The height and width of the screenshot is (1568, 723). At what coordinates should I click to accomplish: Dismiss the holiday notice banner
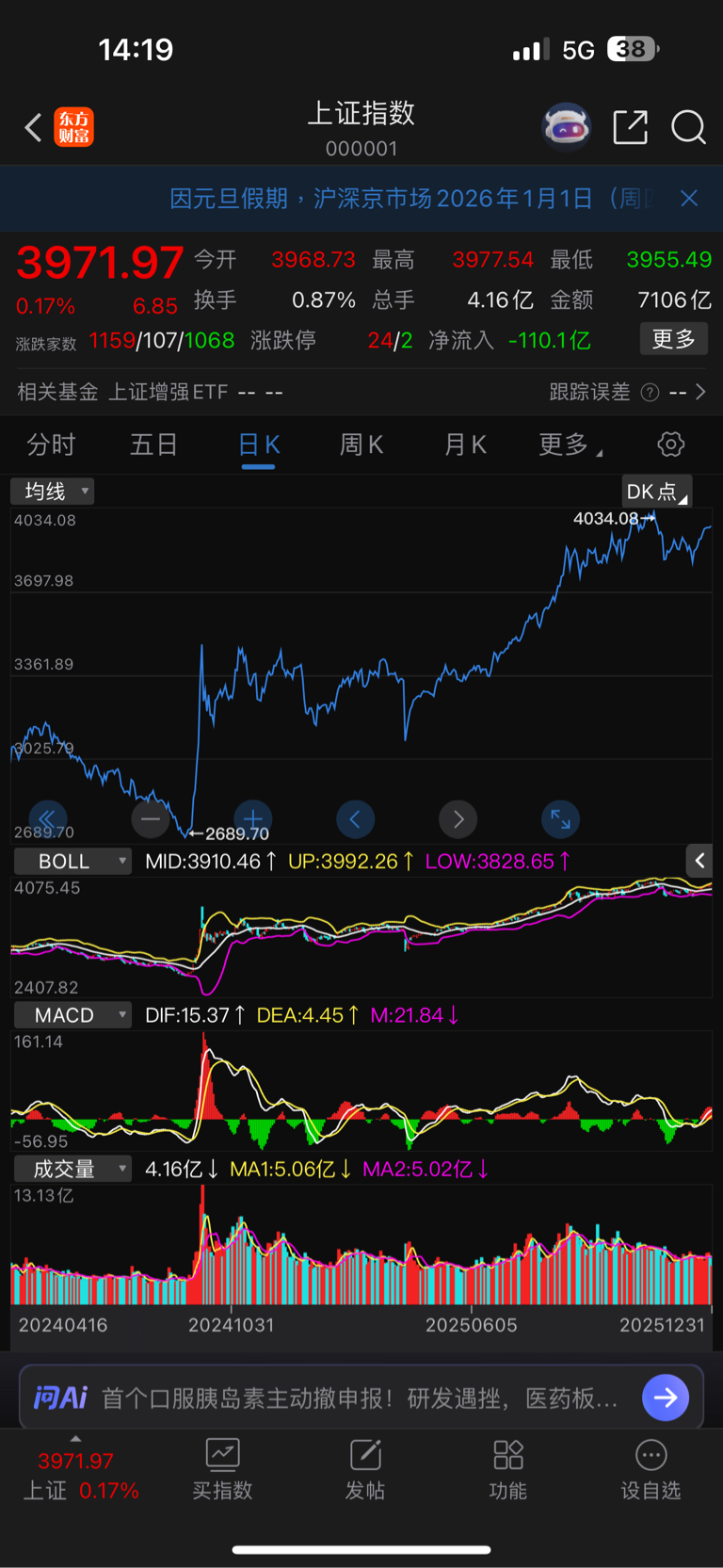coord(689,198)
